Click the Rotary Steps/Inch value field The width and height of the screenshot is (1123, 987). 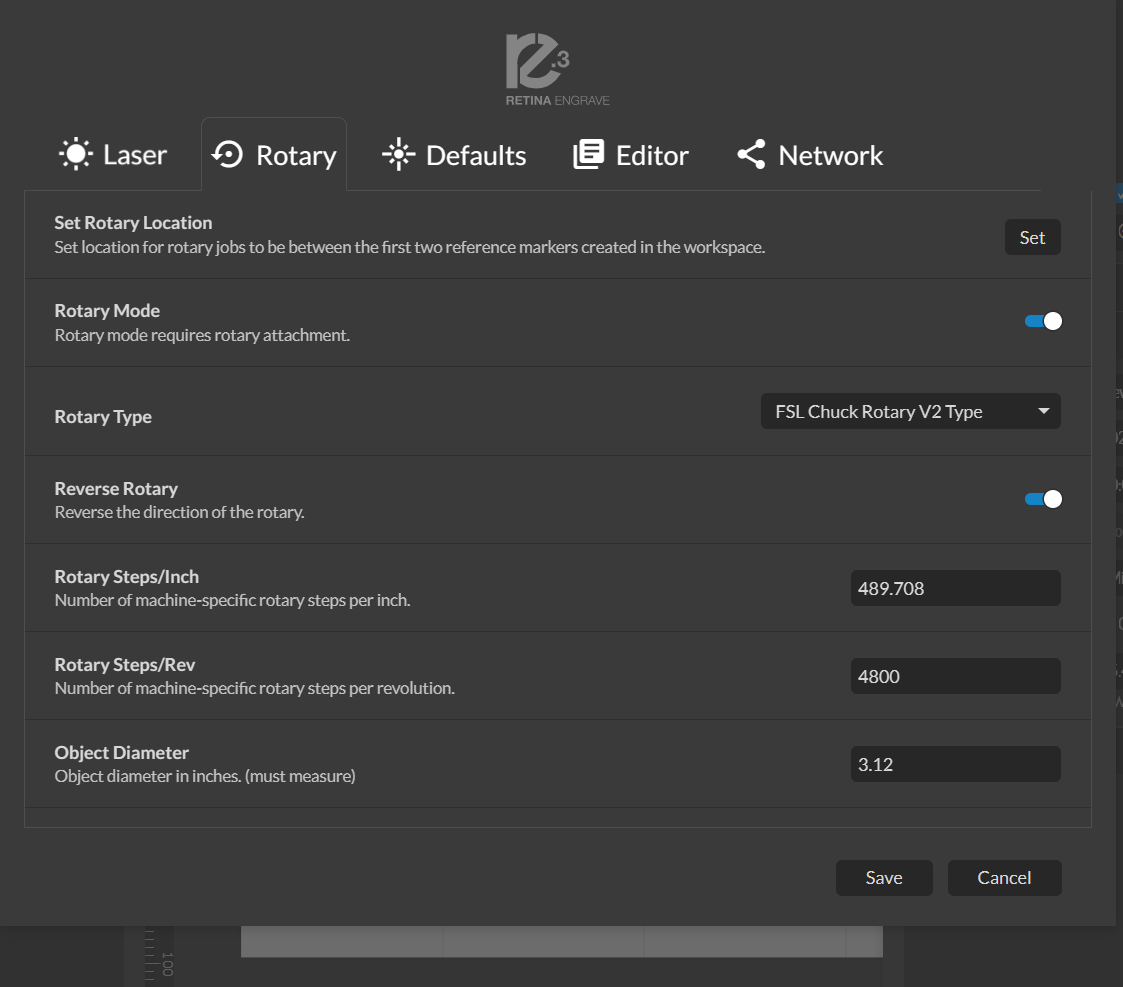(955, 588)
